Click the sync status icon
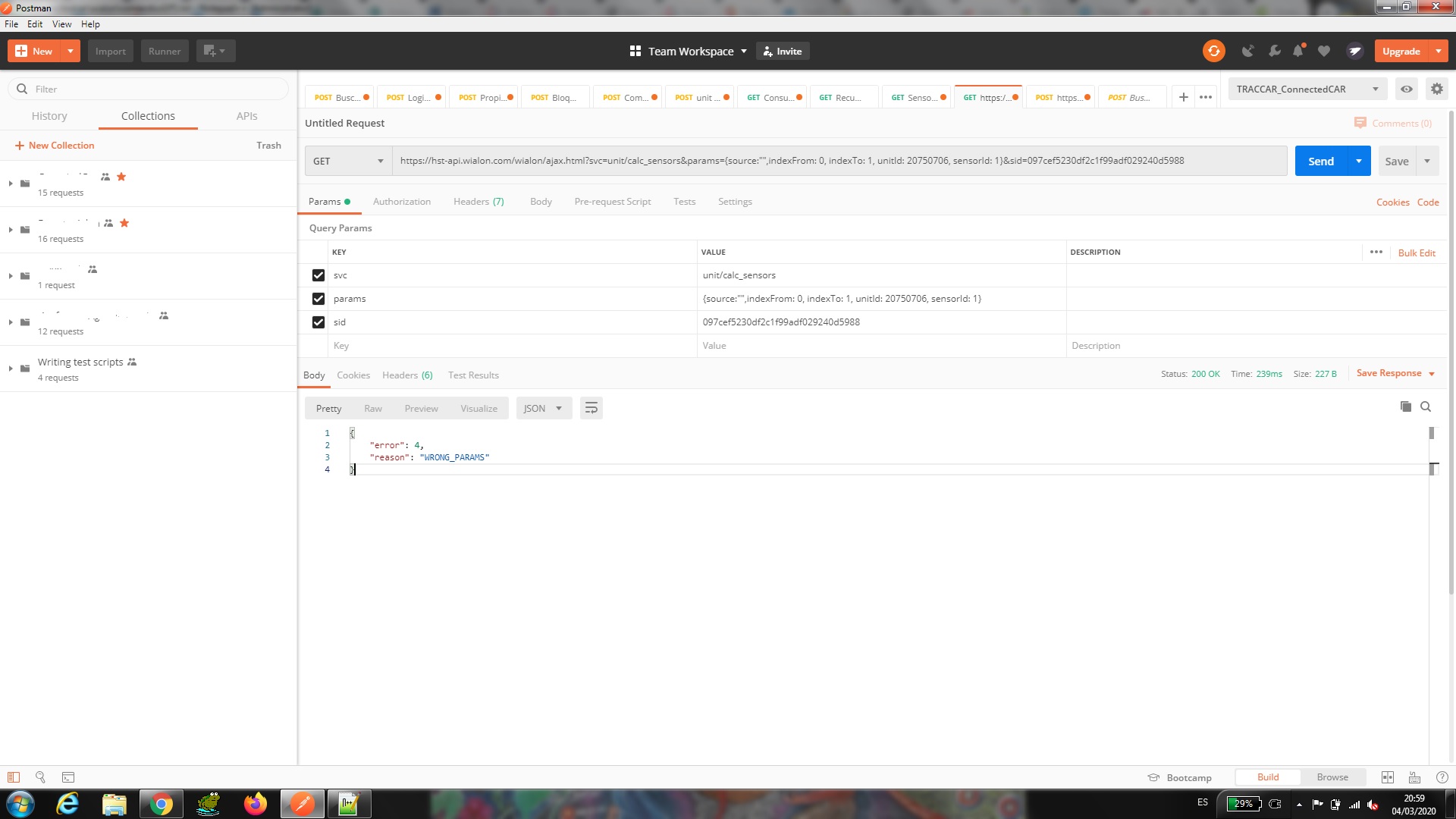Image resolution: width=1456 pixels, height=819 pixels. (1213, 51)
